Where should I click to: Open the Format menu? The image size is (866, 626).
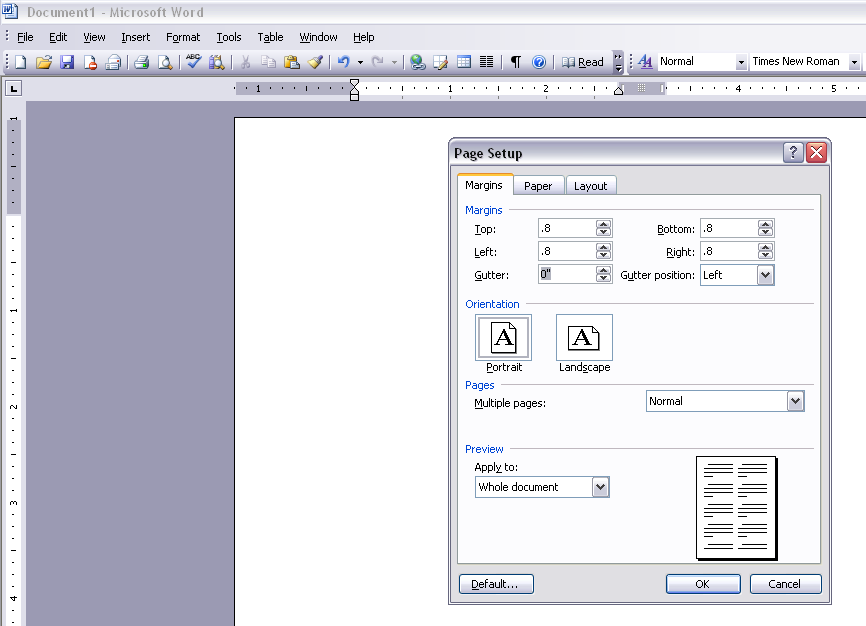tap(183, 37)
